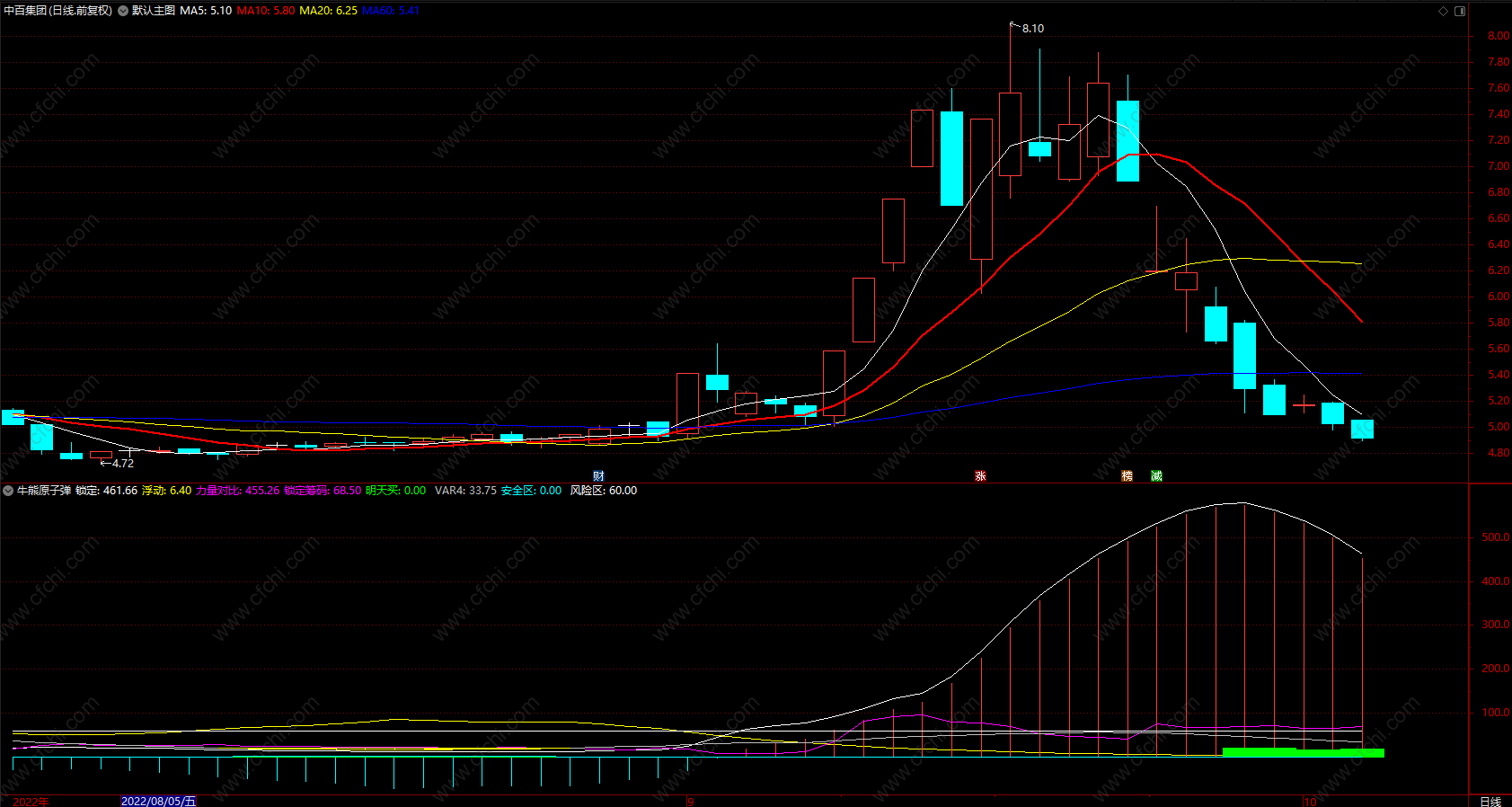Click the 锁定: 461.66 value

click(x=106, y=491)
